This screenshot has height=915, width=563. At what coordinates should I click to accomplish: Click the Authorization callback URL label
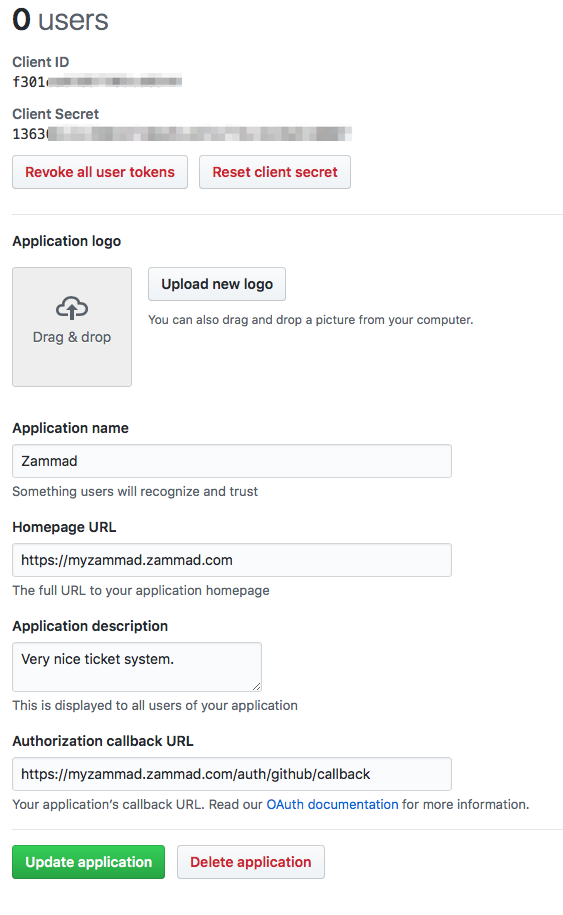click(x=103, y=741)
